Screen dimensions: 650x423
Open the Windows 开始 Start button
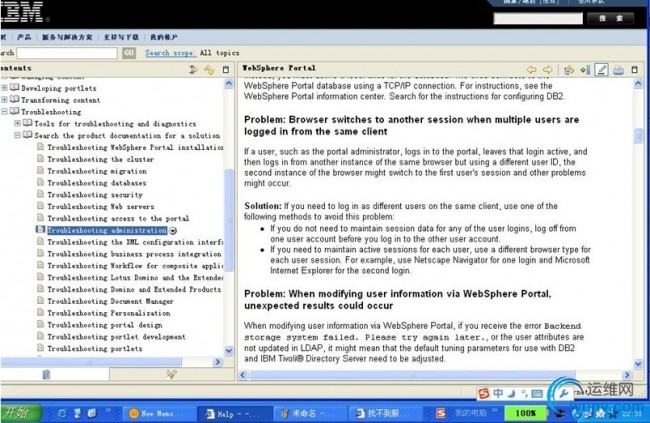(20, 413)
